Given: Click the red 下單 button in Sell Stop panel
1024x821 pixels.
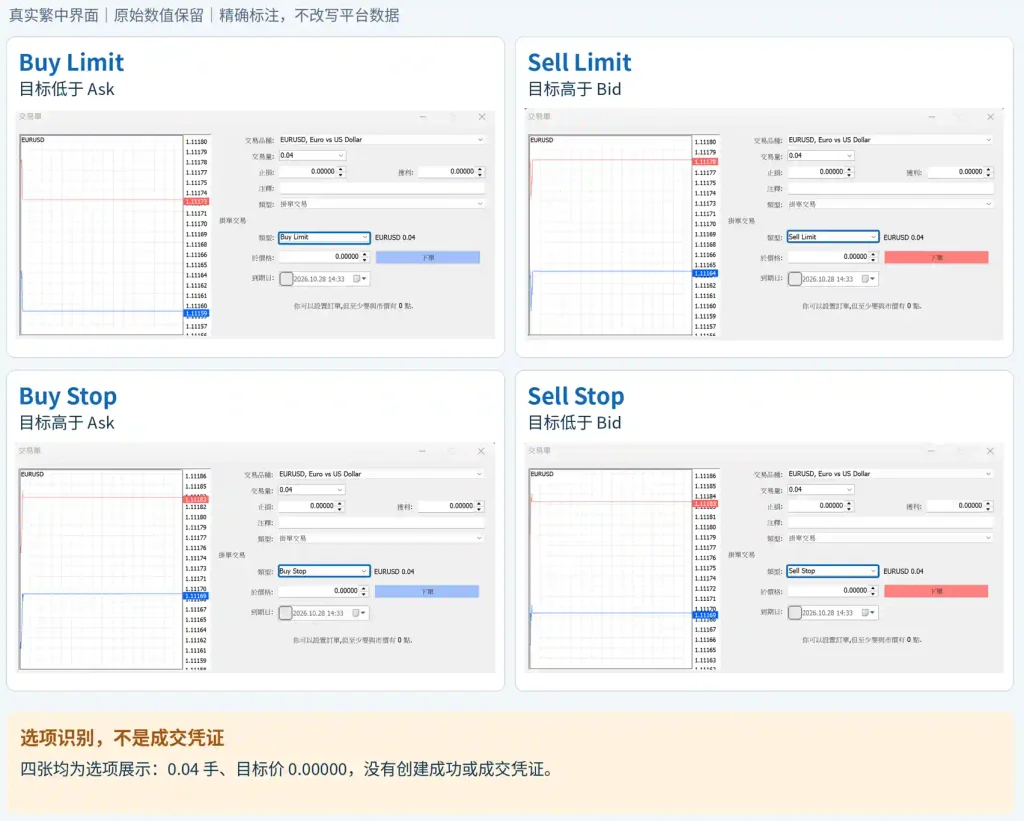Looking at the screenshot, I should tap(936, 591).
